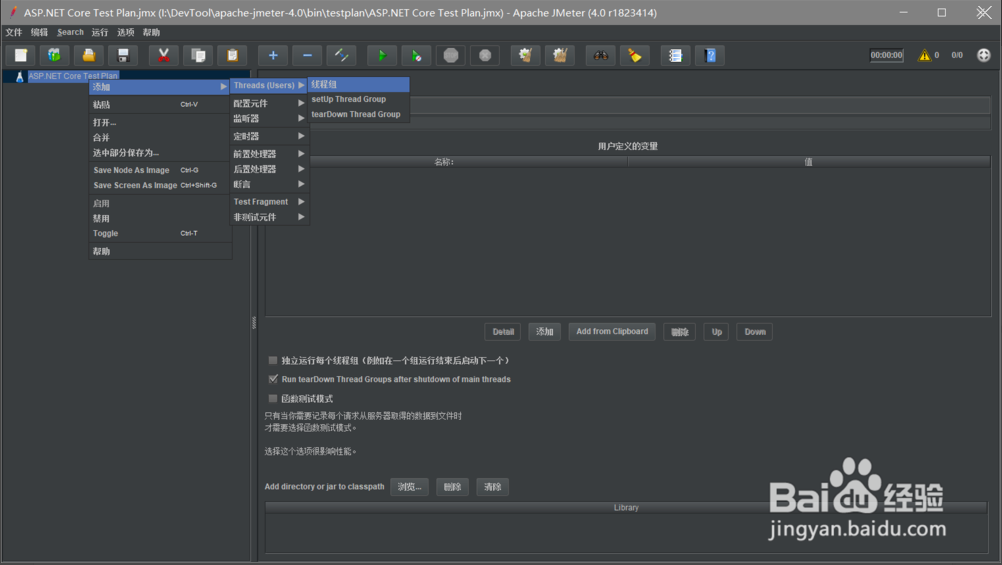Click the Detail button

(x=503, y=332)
